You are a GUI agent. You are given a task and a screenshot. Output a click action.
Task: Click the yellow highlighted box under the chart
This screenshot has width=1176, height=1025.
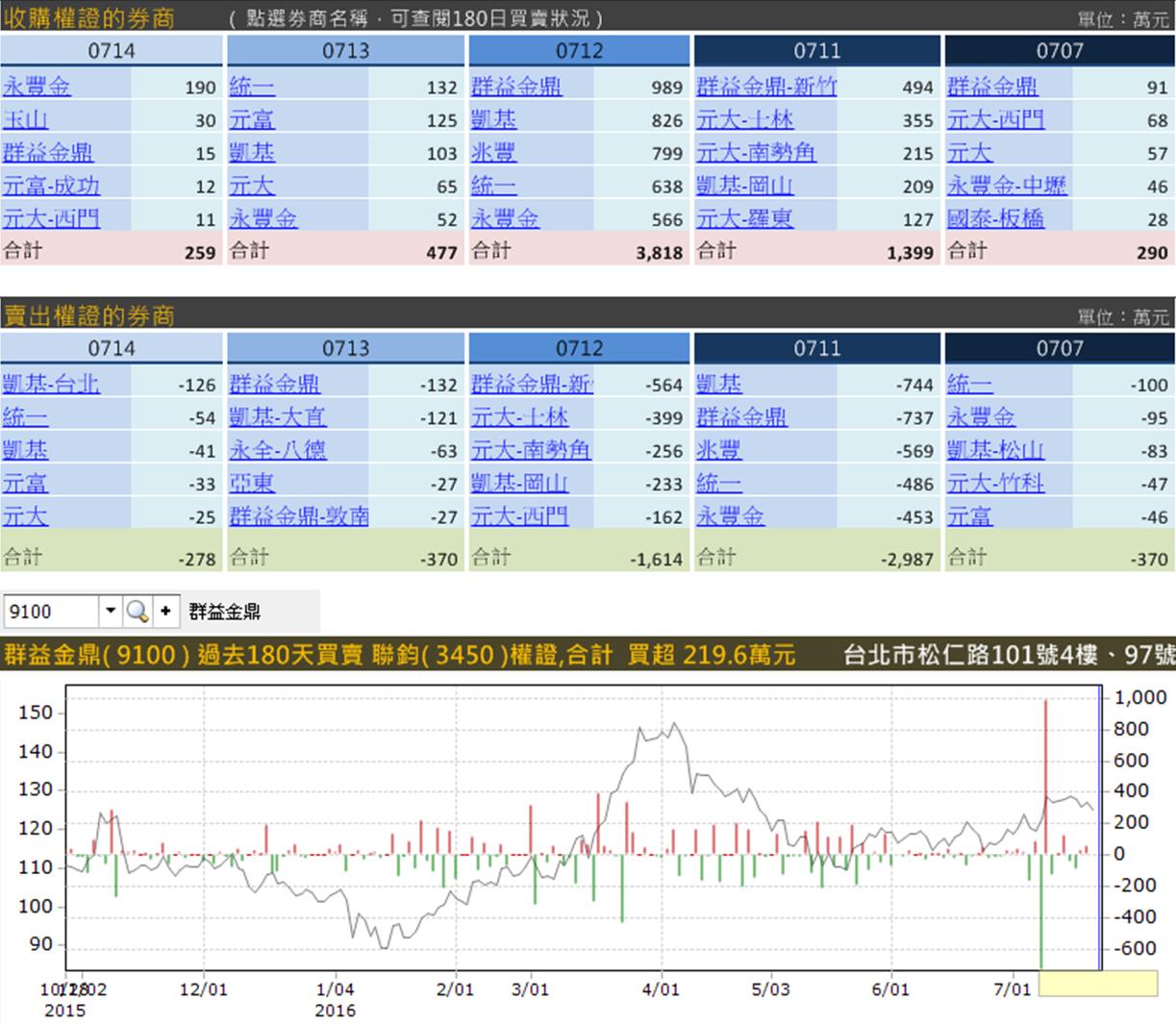pyautogui.click(x=1098, y=983)
